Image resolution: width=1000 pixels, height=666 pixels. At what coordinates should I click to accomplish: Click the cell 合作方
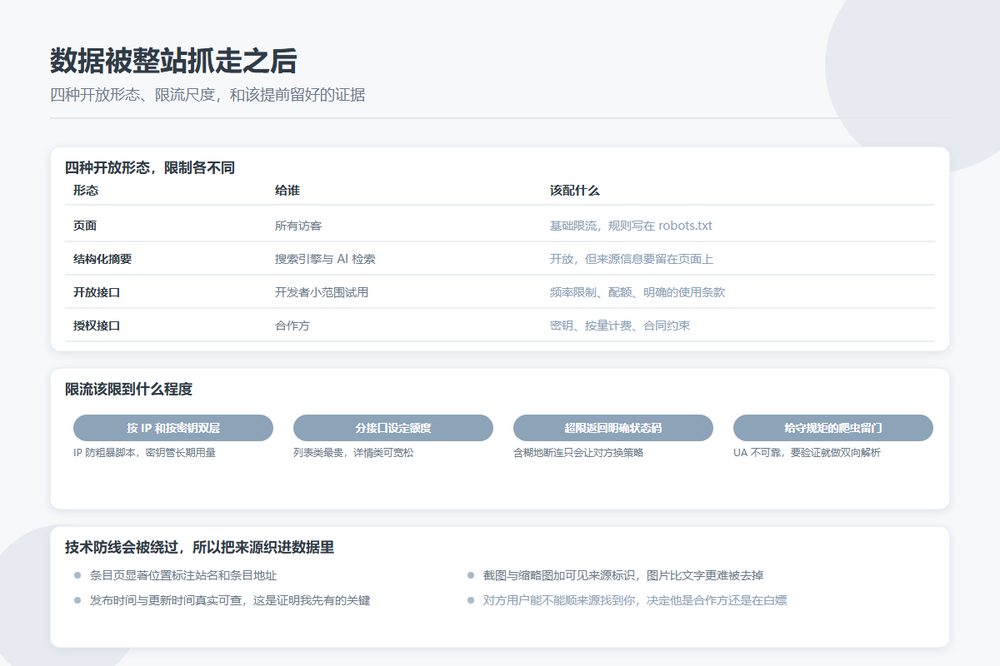click(x=292, y=325)
